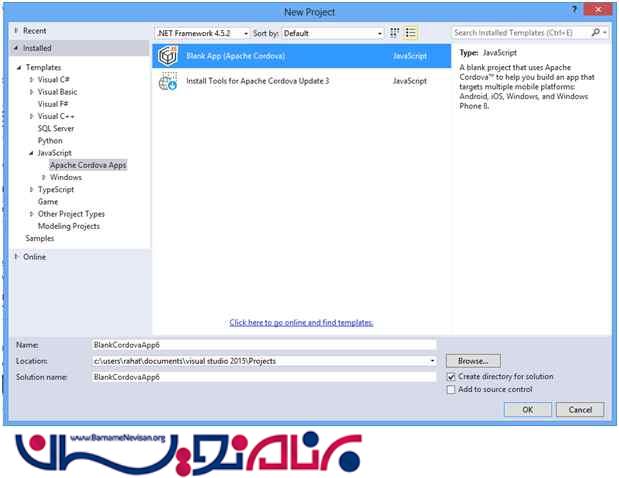Switch to small icons list view
Screen dimensions: 619x478
coord(411,33)
